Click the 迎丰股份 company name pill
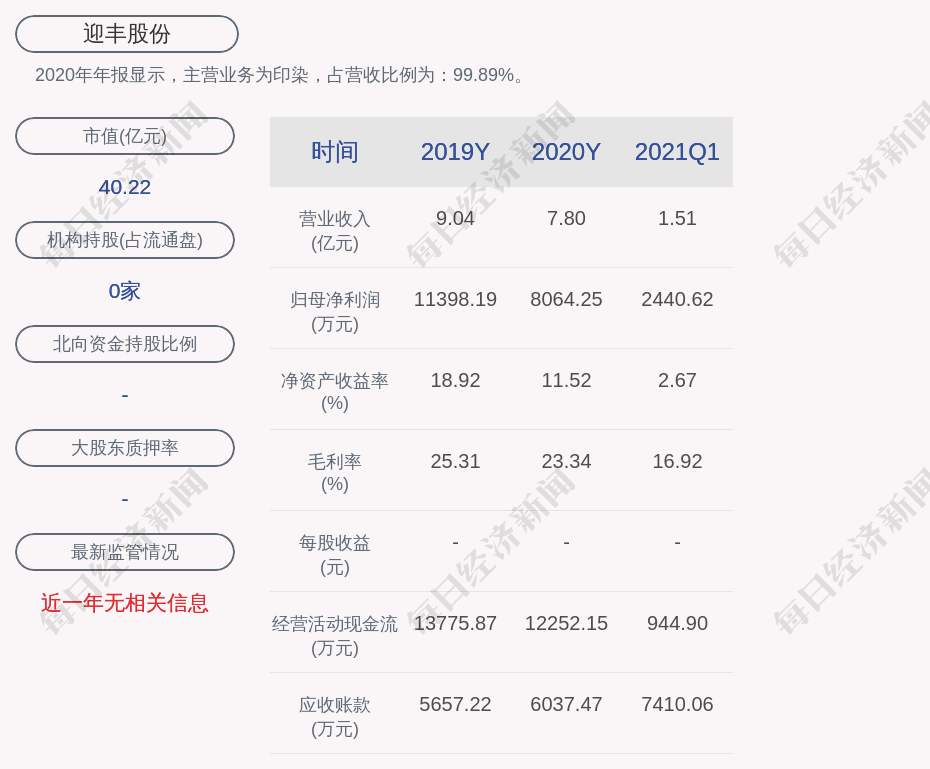This screenshot has width=930, height=769. pyautogui.click(x=127, y=34)
